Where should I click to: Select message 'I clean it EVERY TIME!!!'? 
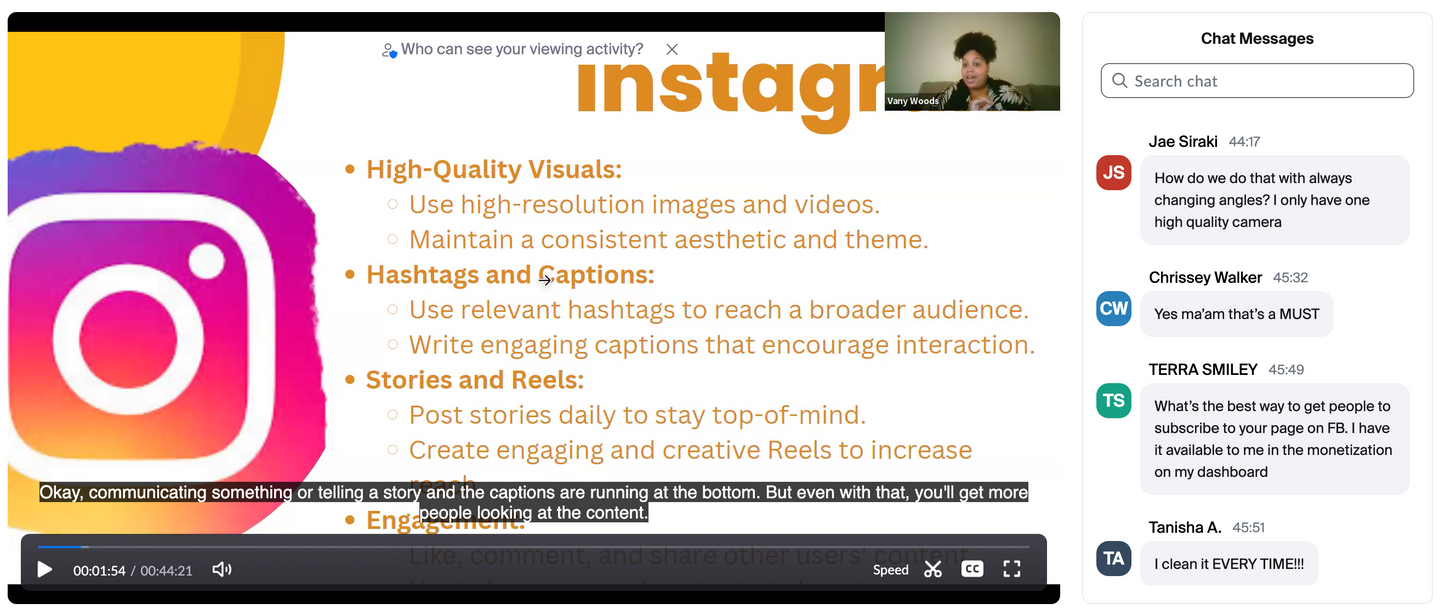pyautogui.click(x=1229, y=564)
